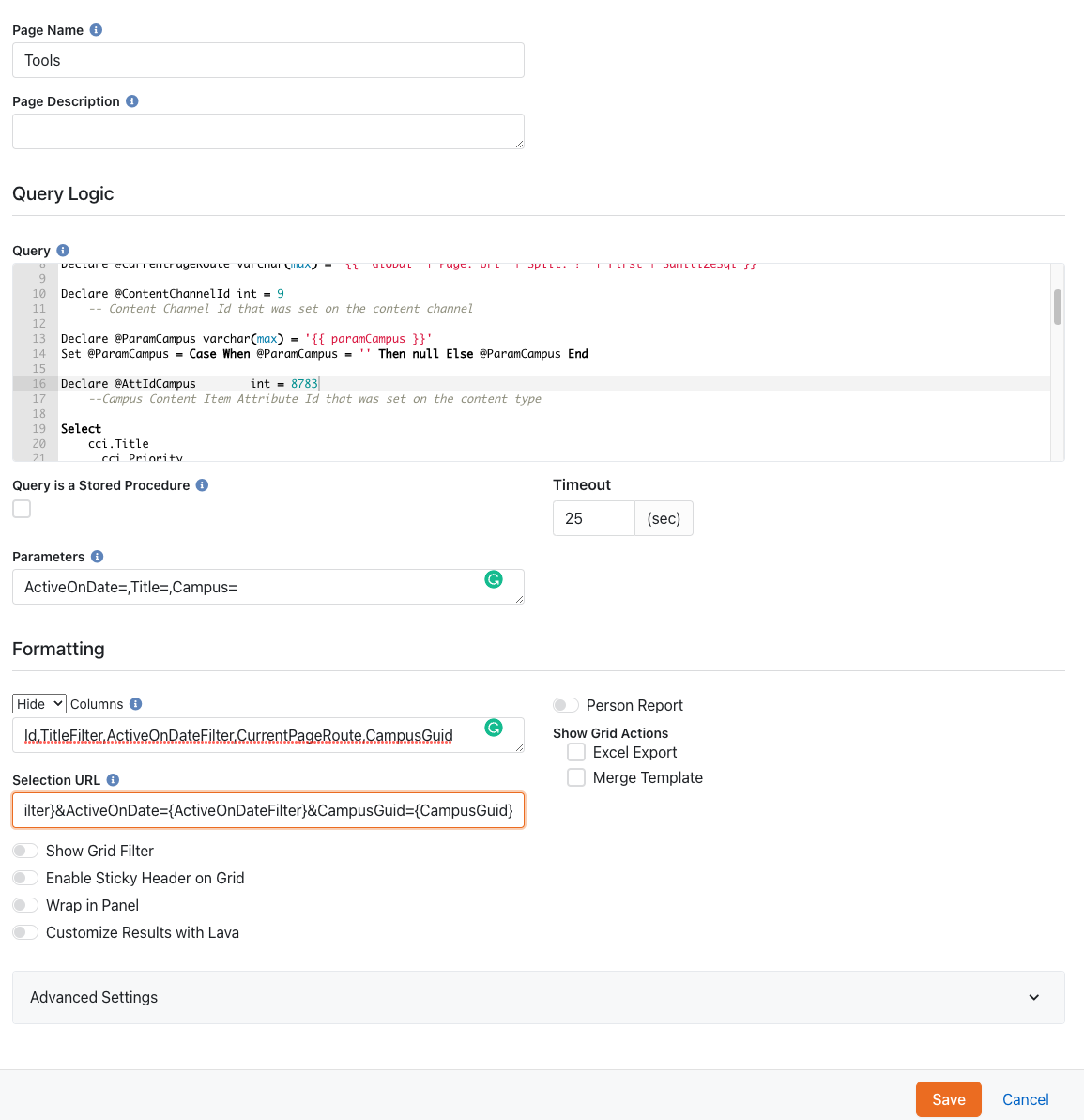Click the Parameters info icon
The height and width of the screenshot is (1120, 1084).
pyautogui.click(x=97, y=557)
